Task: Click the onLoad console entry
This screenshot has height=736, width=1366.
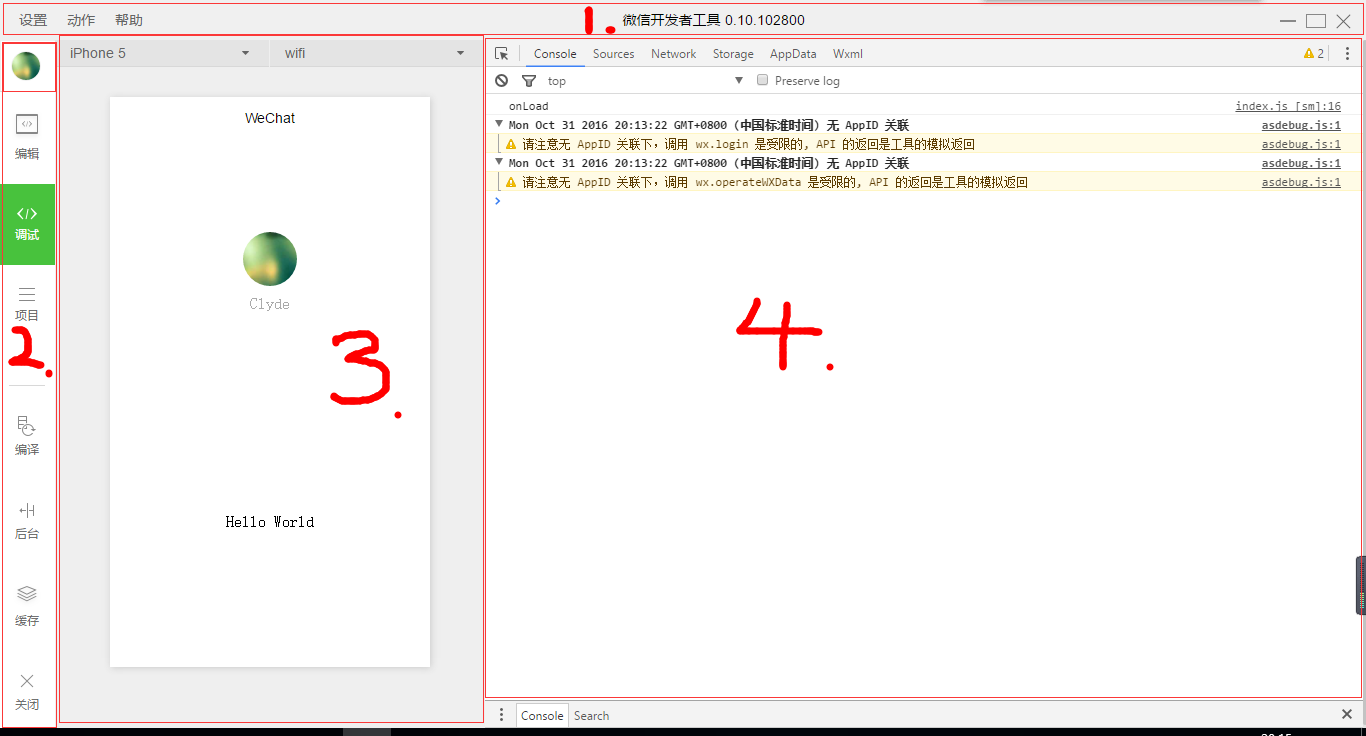Action: point(528,106)
